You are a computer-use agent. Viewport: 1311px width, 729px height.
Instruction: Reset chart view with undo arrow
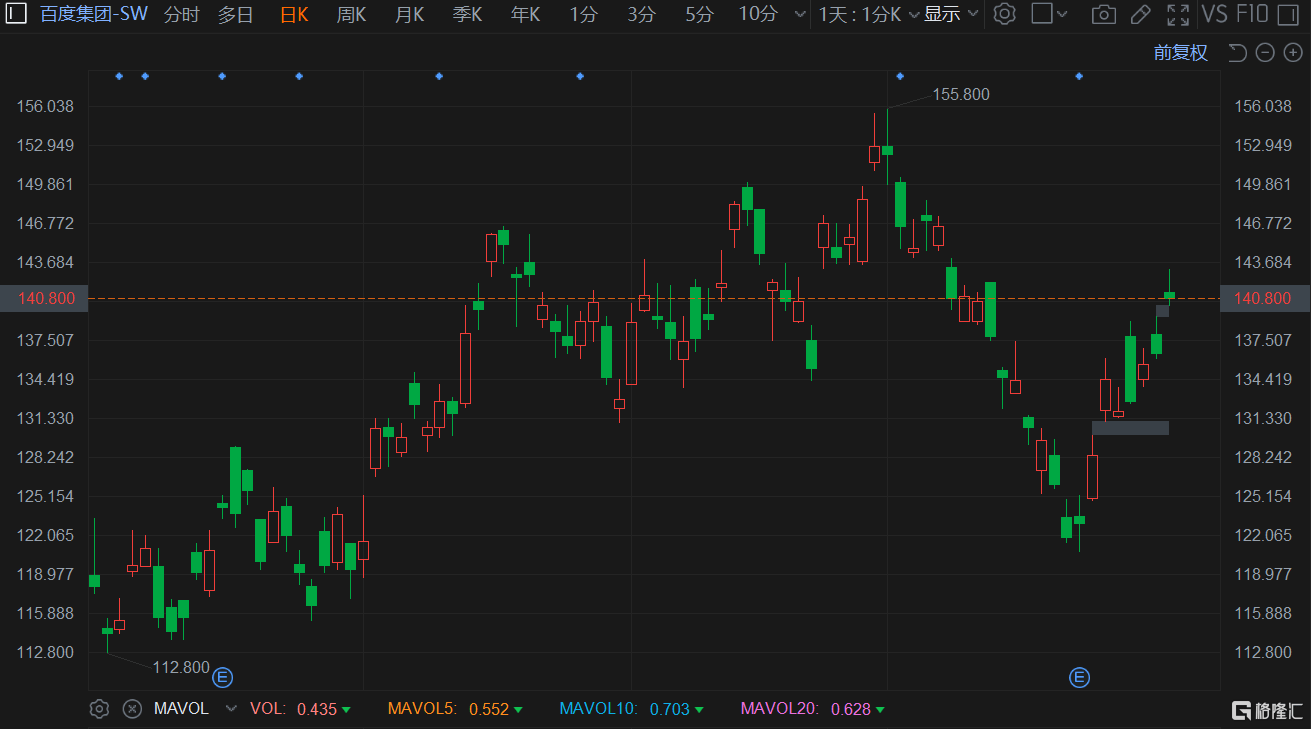tap(1237, 53)
